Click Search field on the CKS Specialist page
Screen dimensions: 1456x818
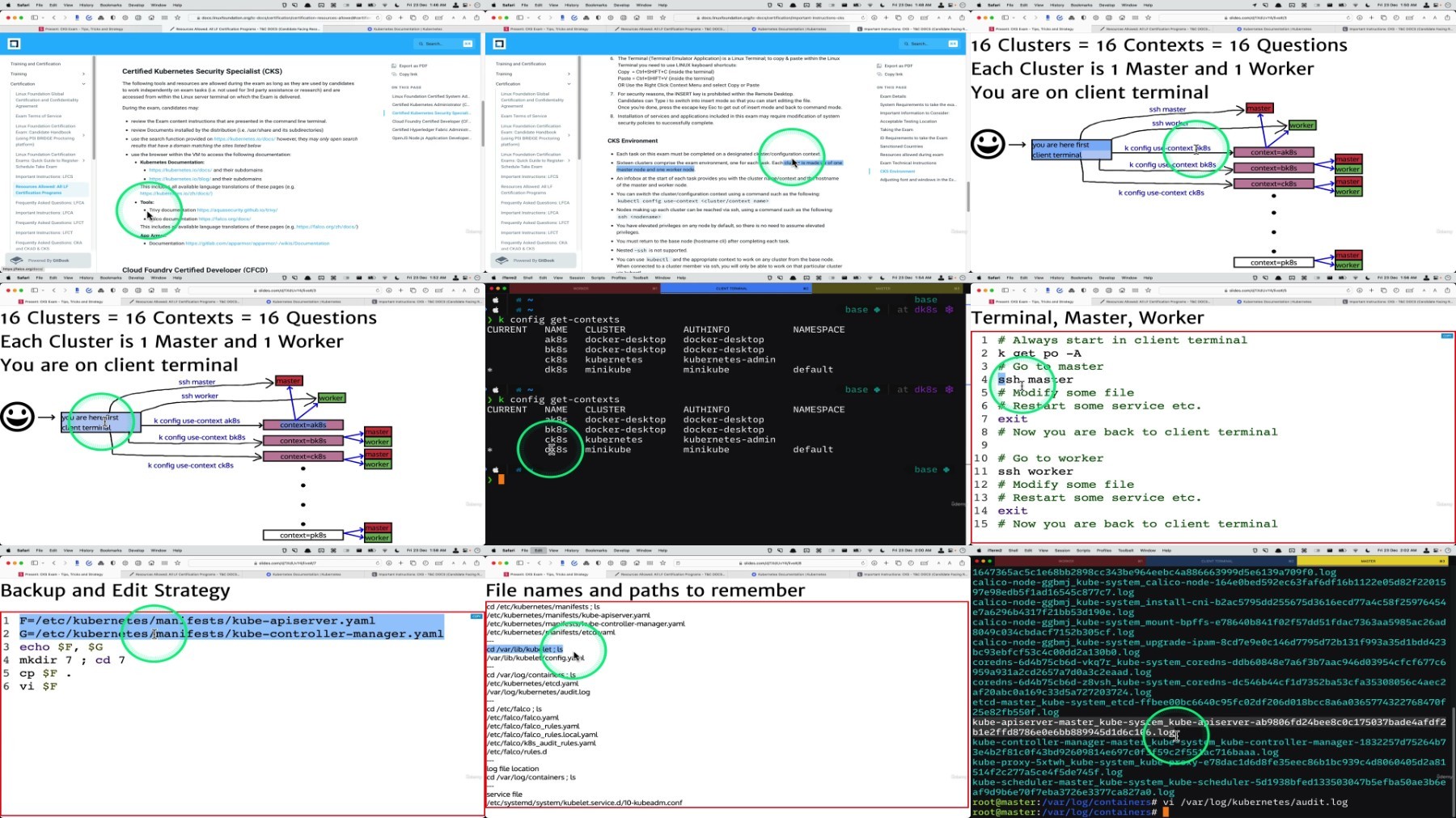[444, 44]
